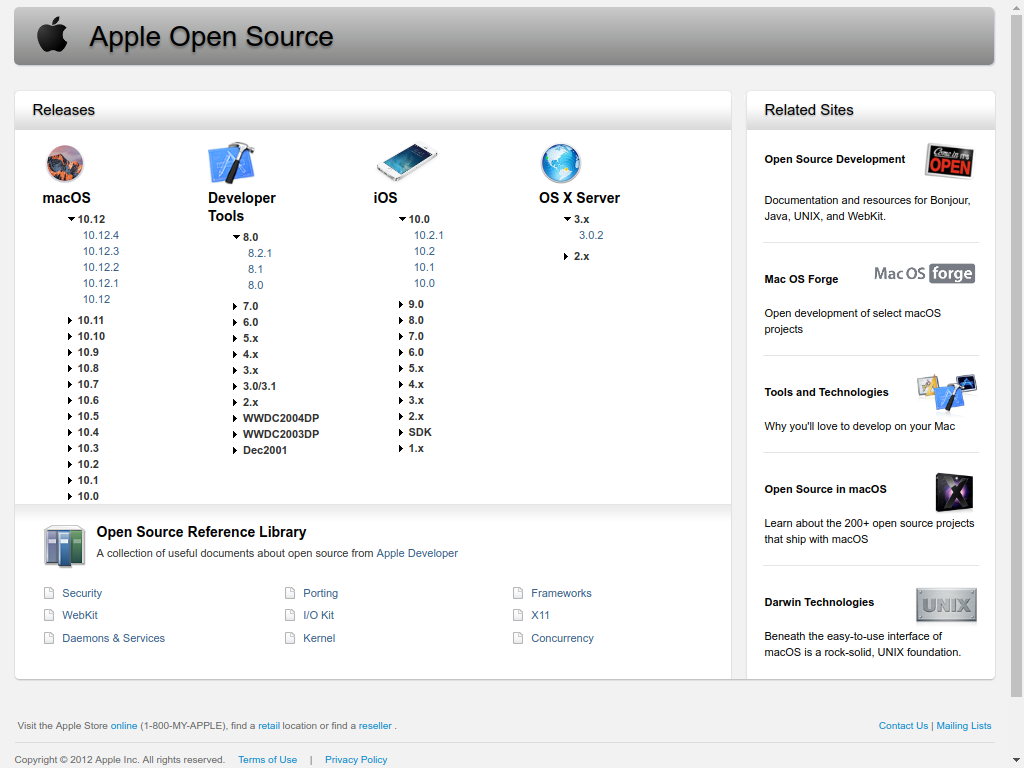1024x768 pixels.
Task: Click the document icon beside Security
Action: tap(49, 593)
